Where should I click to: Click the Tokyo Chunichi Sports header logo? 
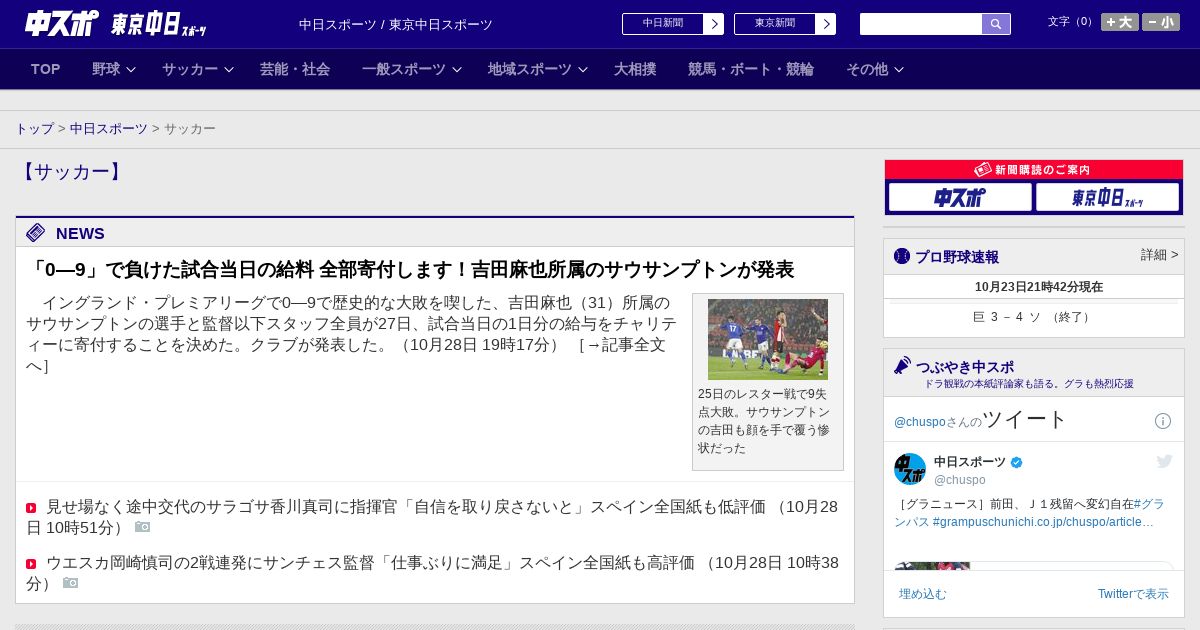tap(158, 24)
